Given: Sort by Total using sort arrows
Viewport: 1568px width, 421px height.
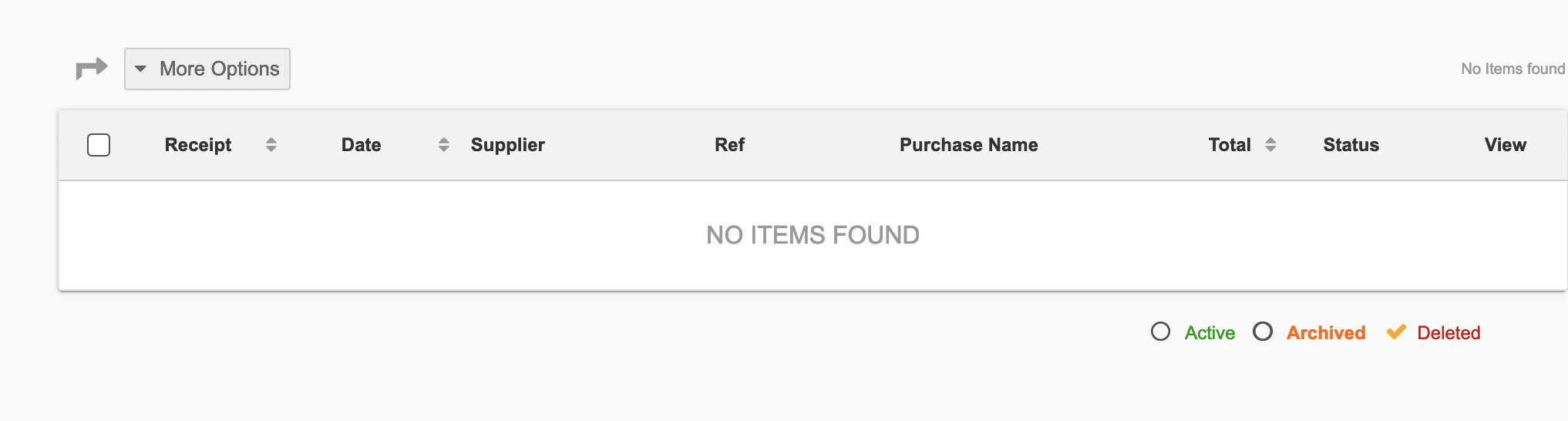Looking at the screenshot, I should 1271,145.
